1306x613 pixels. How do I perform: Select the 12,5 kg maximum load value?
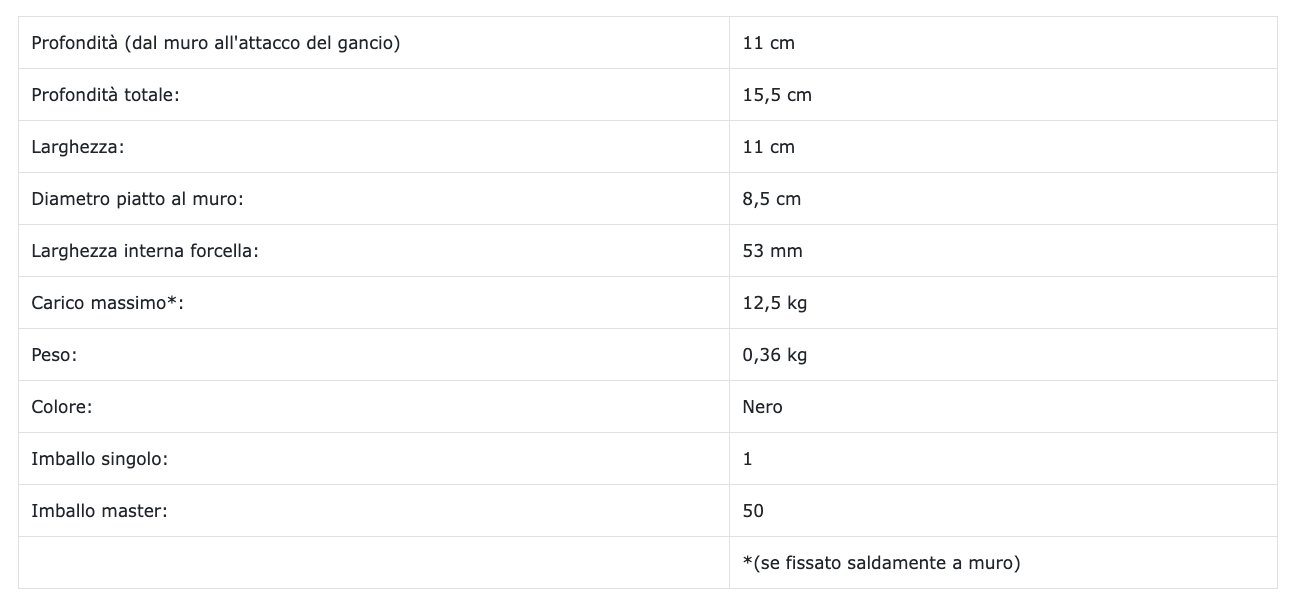pyautogui.click(x=775, y=303)
